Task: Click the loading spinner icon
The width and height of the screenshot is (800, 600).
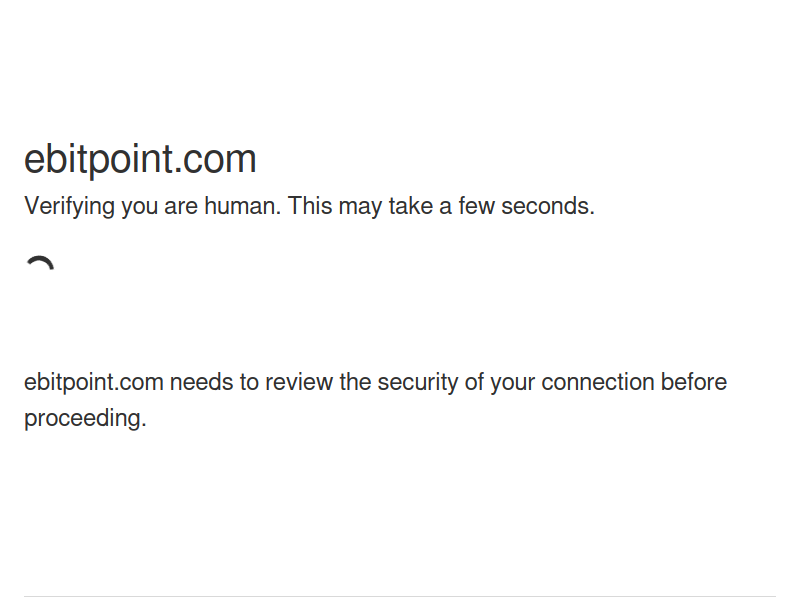Action: pyautogui.click(x=40, y=263)
